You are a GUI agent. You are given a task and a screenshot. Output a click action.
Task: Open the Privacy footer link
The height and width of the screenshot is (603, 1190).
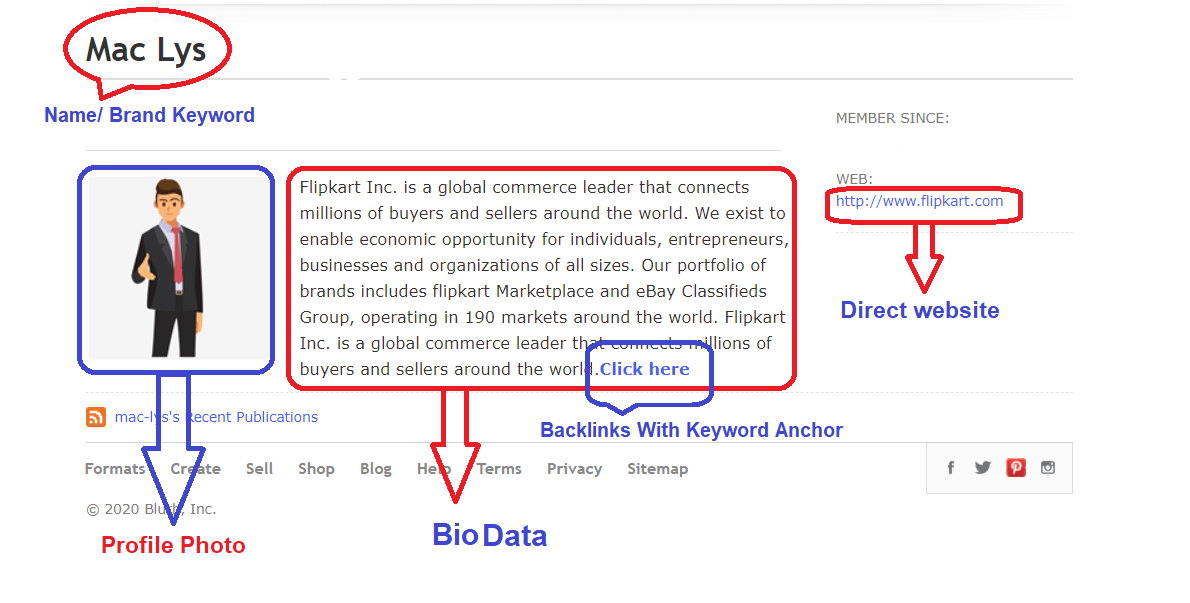(x=574, y=468)
